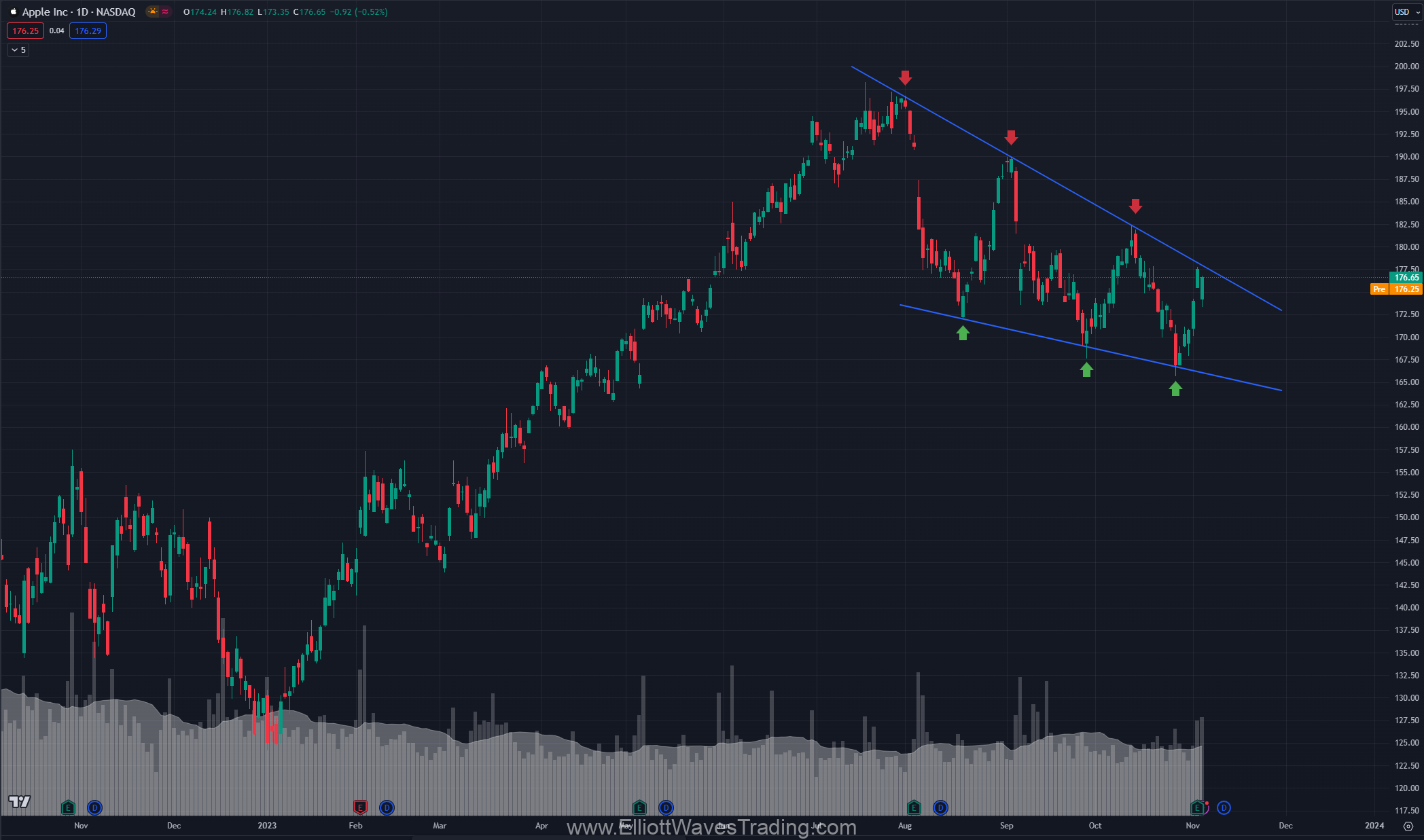Select the lower blue descending trend line
1424x840 pixels.
tap(1090, 348)
